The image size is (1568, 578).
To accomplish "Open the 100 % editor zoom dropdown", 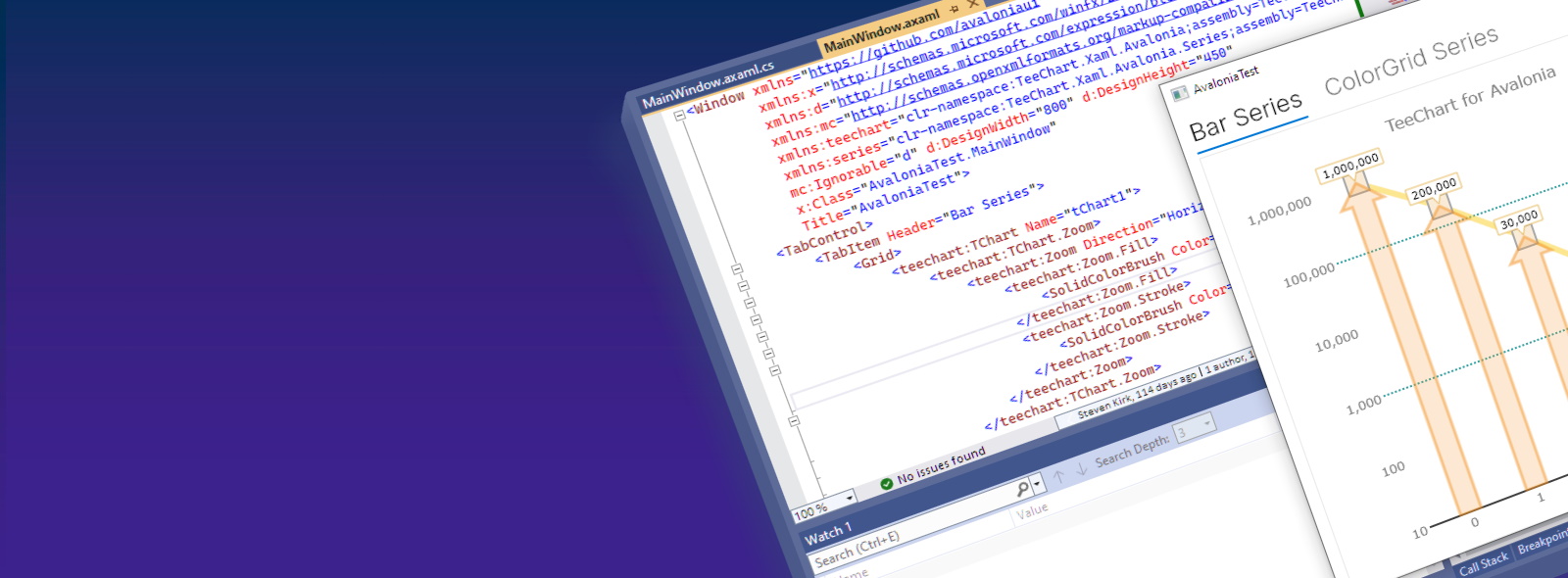I will coord(850,498).
